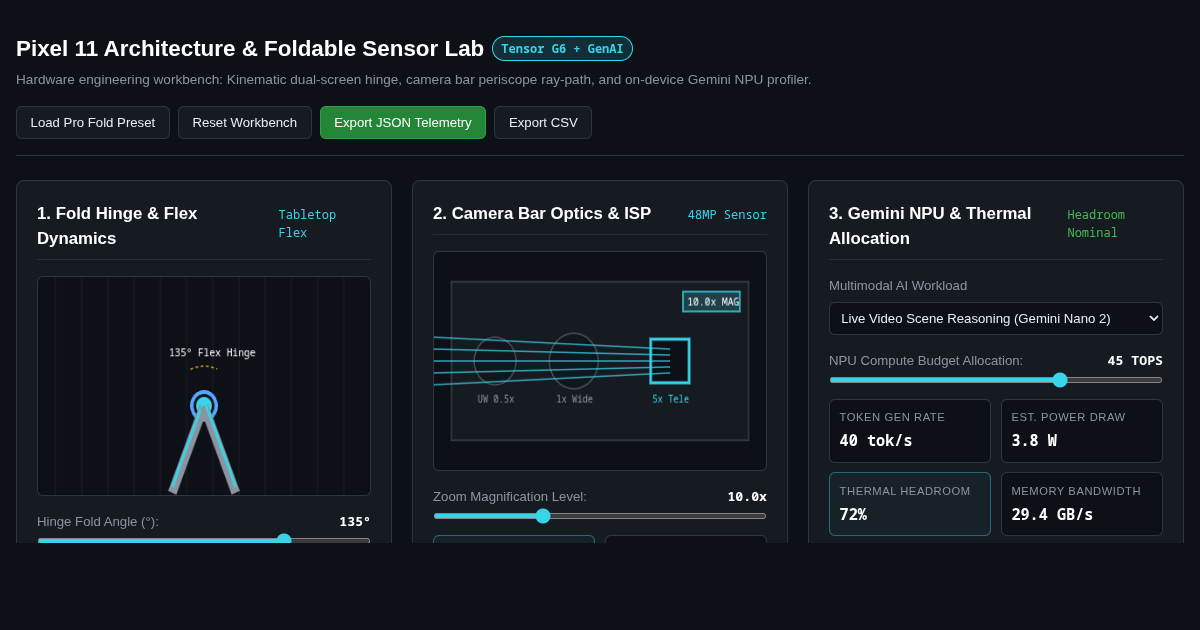This screenshot has width=1200, height=630.
Task: Click the Pixel 11 Architecture page title
Action: [x=250, y=48]
